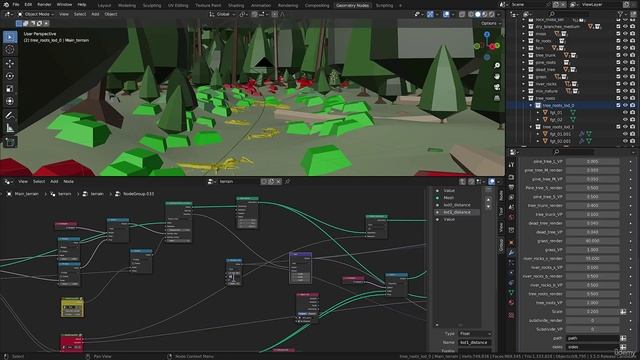Hide the grass collection via eye icon
This screenshot has height=360, width=640.
pyautogui.click(x=625, y=77)
